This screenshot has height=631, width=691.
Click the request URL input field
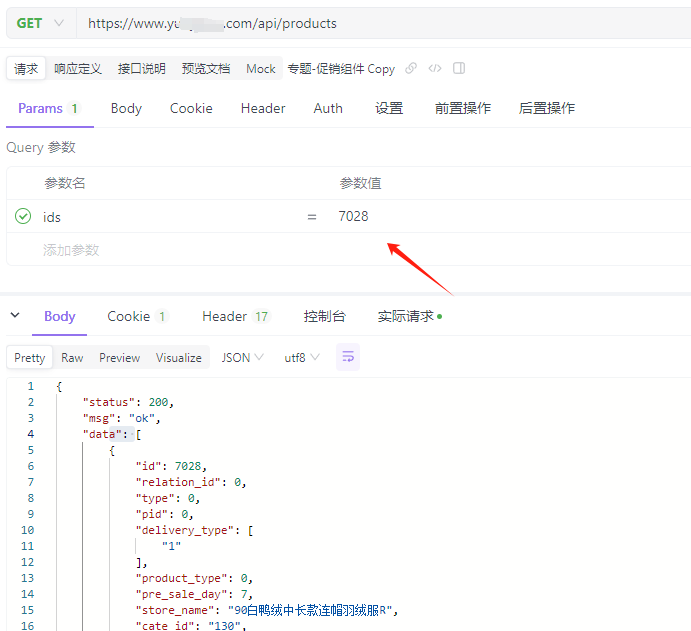(383, 23)
